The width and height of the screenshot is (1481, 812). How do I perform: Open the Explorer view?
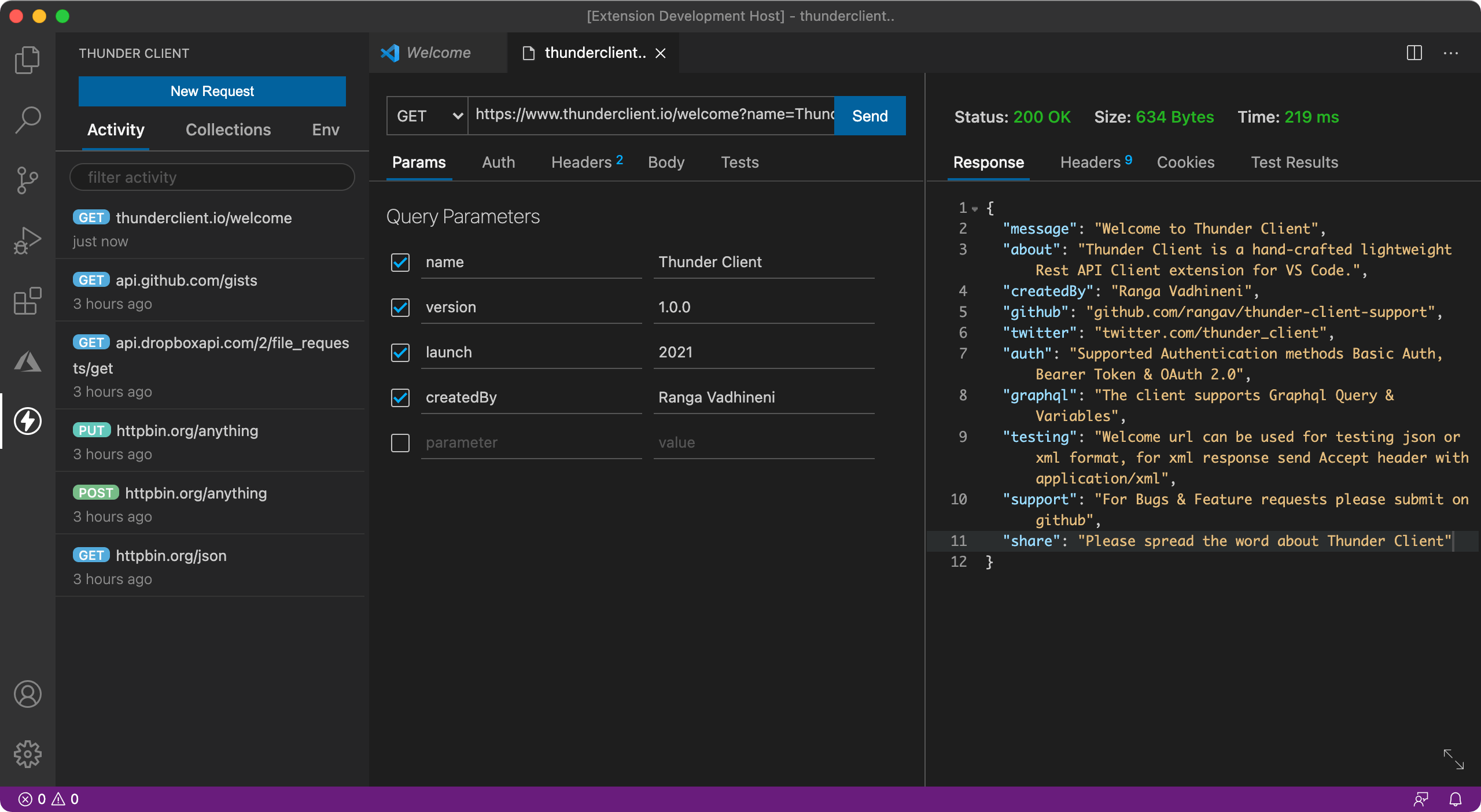(x=27, y=60)
